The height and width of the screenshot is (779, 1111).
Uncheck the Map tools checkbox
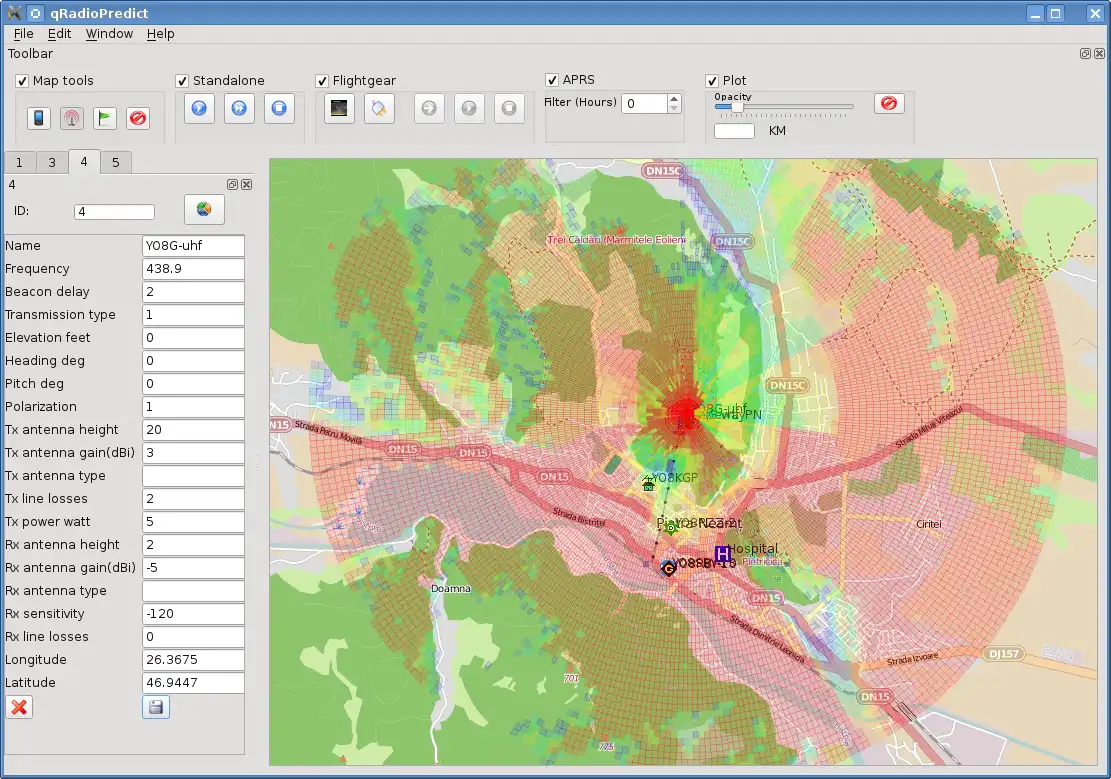click(x=22, y=81)
